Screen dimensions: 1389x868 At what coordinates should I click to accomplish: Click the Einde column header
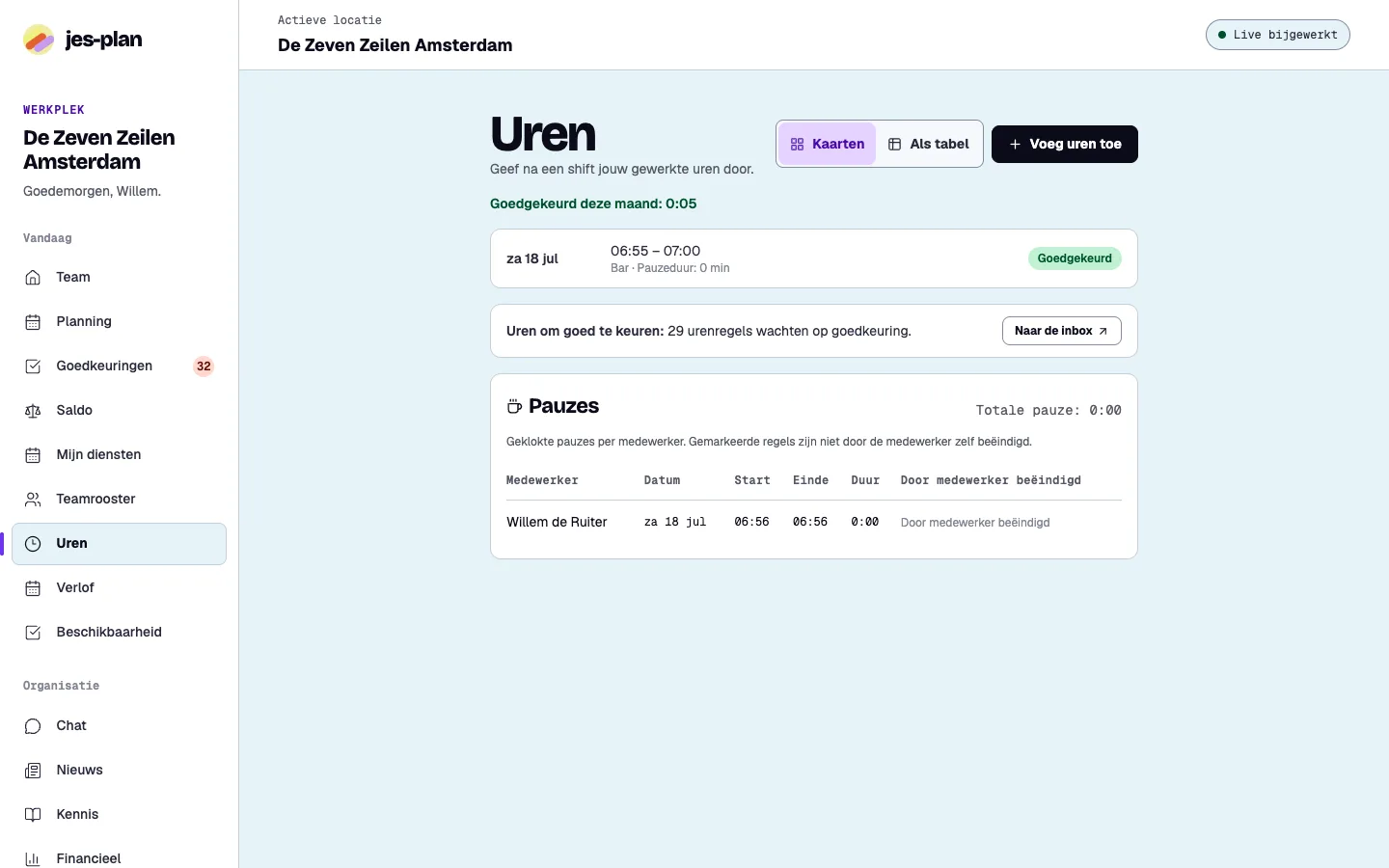(x=810, y=480)
